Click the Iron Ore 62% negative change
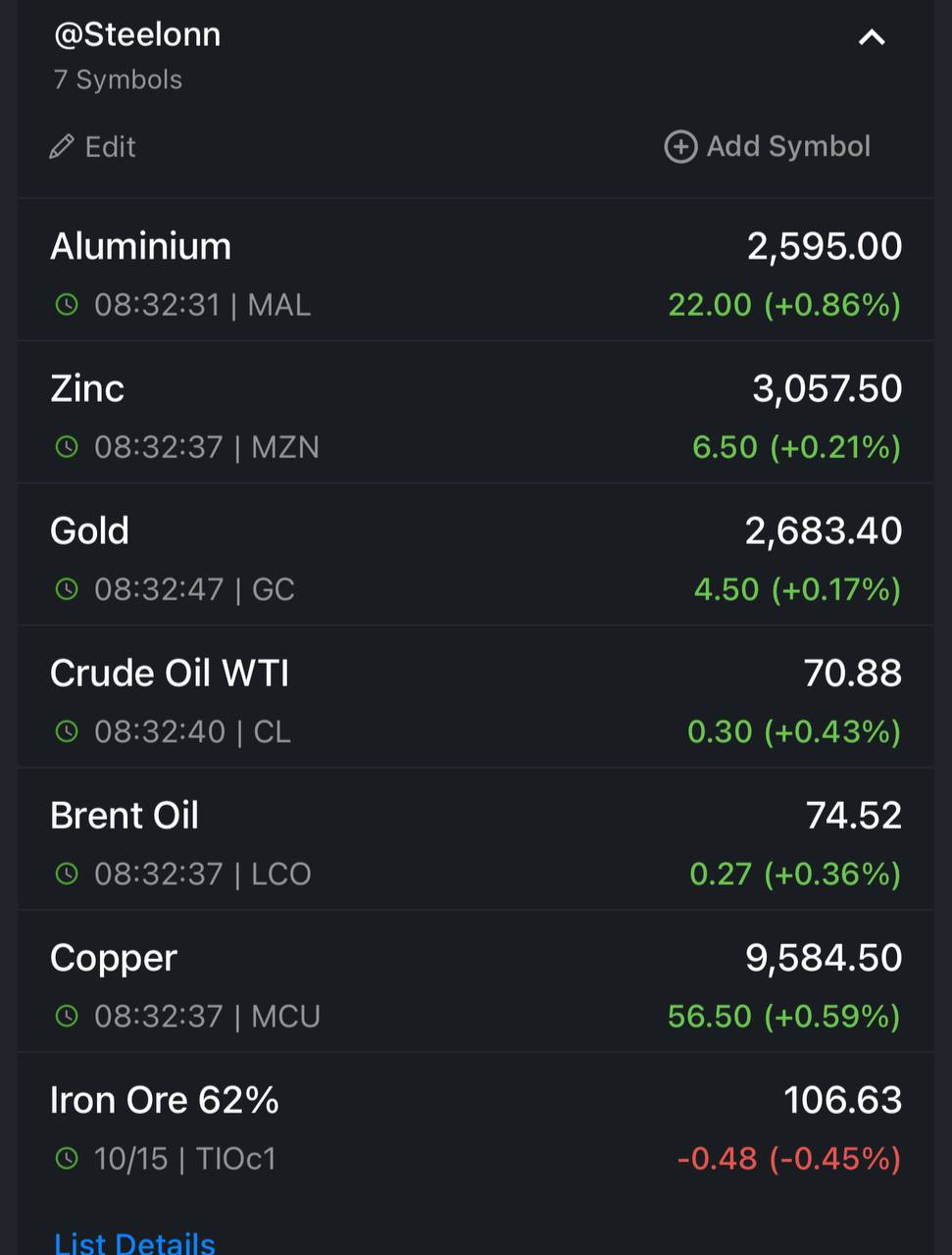 [789, 1159]
